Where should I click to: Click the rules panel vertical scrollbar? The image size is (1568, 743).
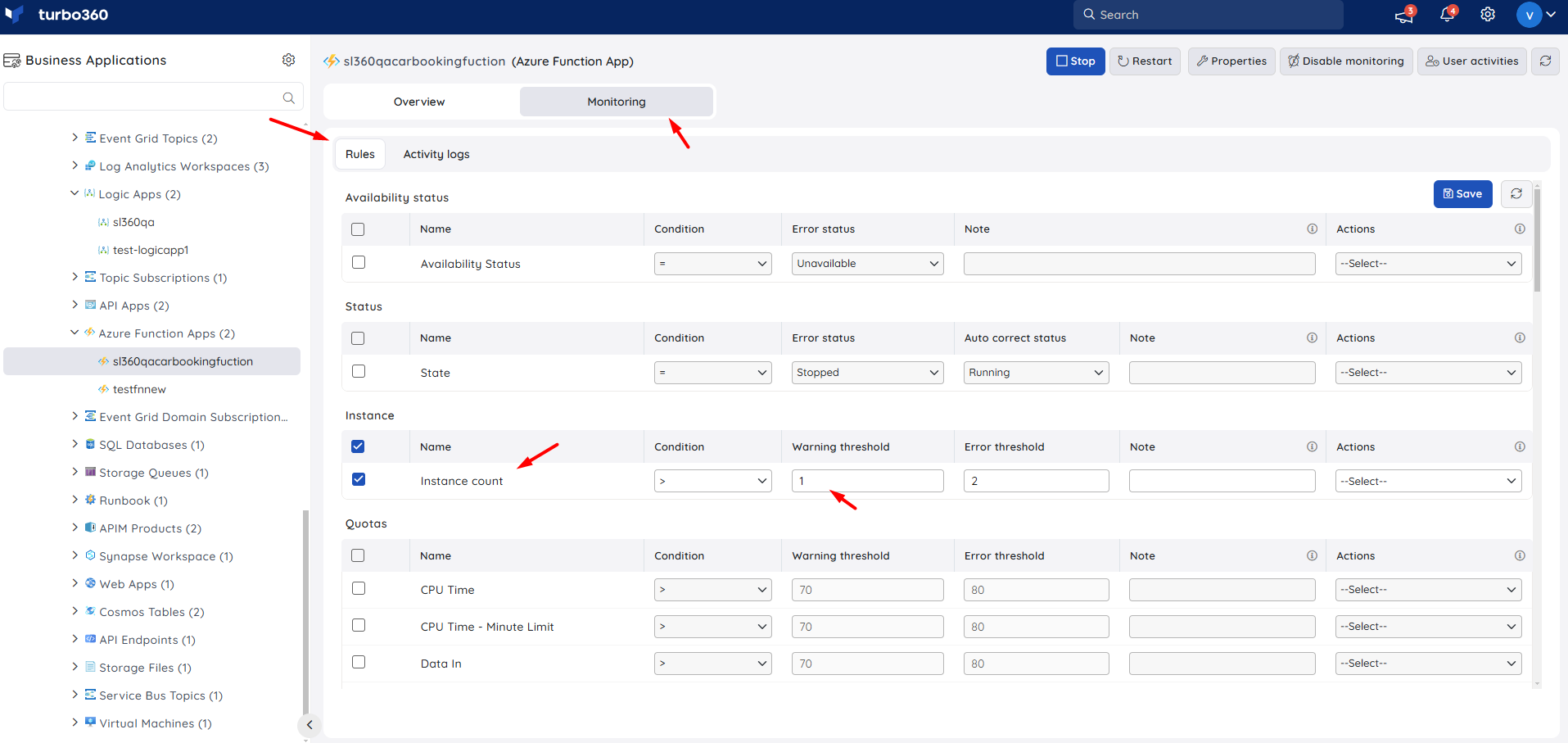tap(1537, 239)
